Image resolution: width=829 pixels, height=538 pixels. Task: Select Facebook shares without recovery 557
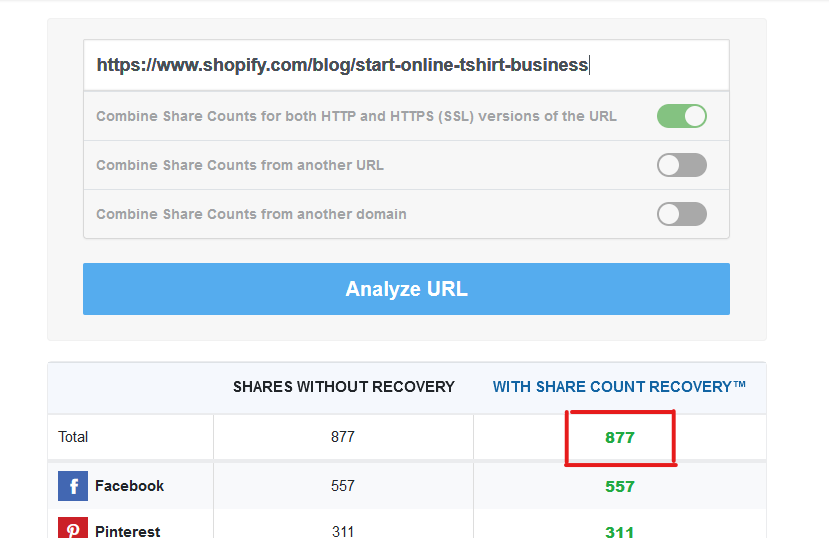343,486
